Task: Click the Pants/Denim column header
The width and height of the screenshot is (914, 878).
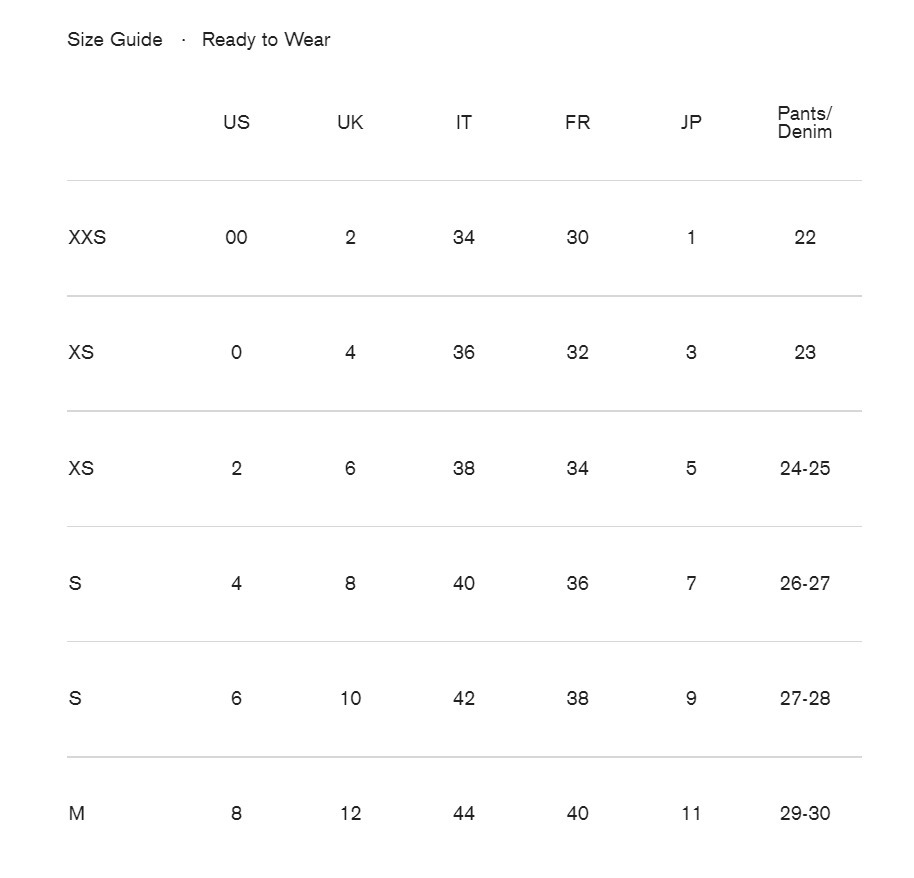Action: point(804,122)
